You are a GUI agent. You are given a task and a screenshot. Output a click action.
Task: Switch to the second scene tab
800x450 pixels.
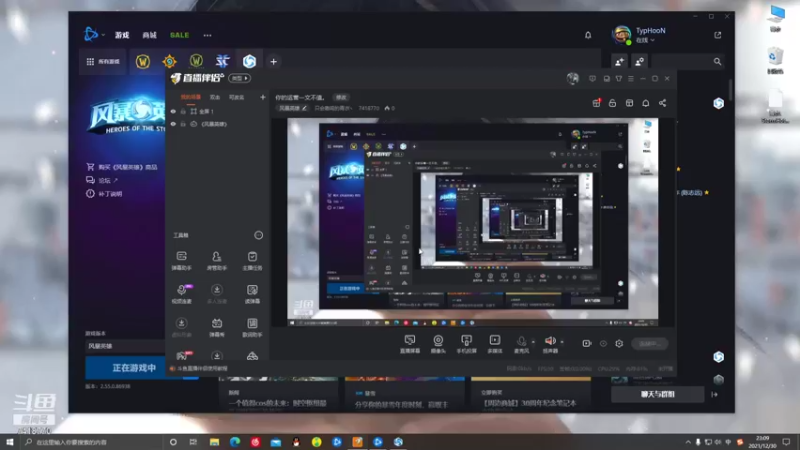tap(215, 97)
